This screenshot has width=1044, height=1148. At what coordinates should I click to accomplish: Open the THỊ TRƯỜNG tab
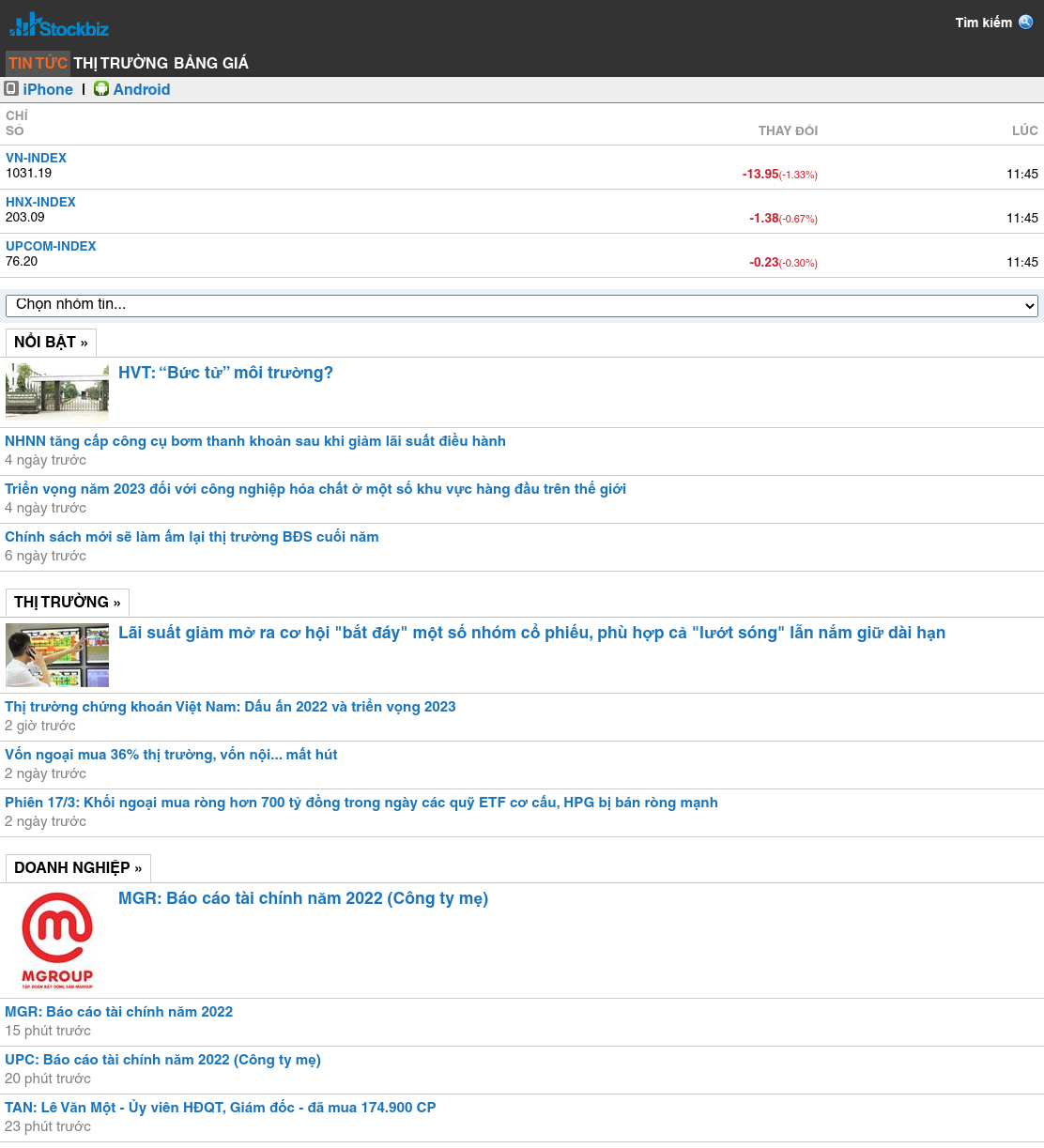point(121,63)
